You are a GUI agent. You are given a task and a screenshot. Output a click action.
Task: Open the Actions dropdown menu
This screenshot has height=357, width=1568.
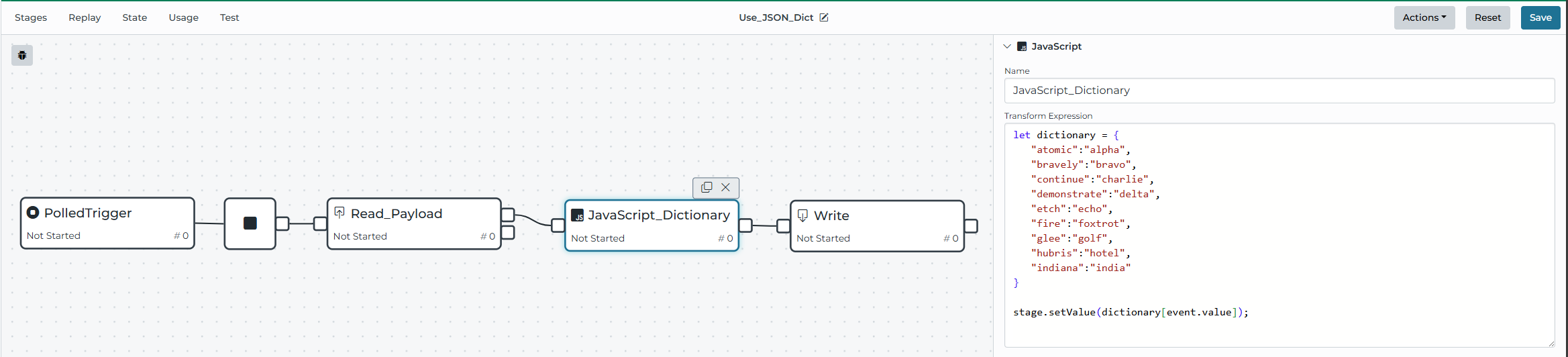pyautogui.click(x=1424, y=17)
